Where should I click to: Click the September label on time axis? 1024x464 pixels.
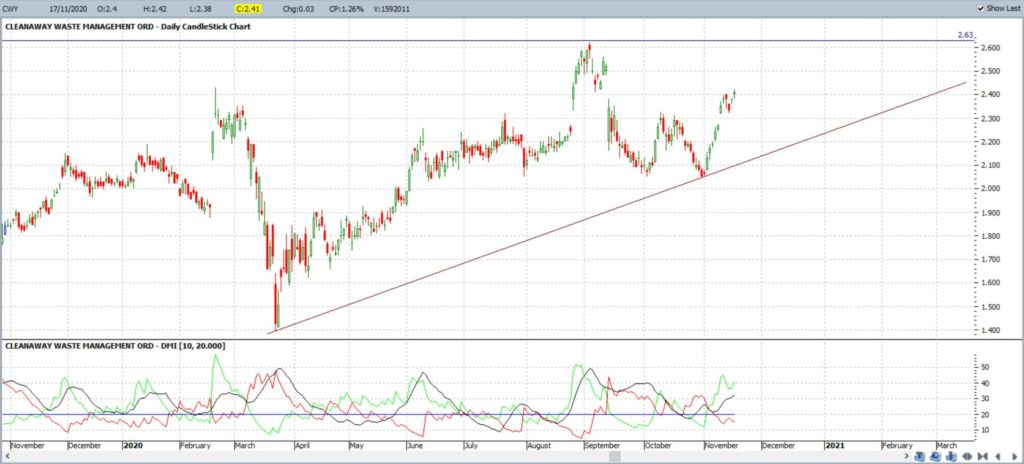click(604, 446)
